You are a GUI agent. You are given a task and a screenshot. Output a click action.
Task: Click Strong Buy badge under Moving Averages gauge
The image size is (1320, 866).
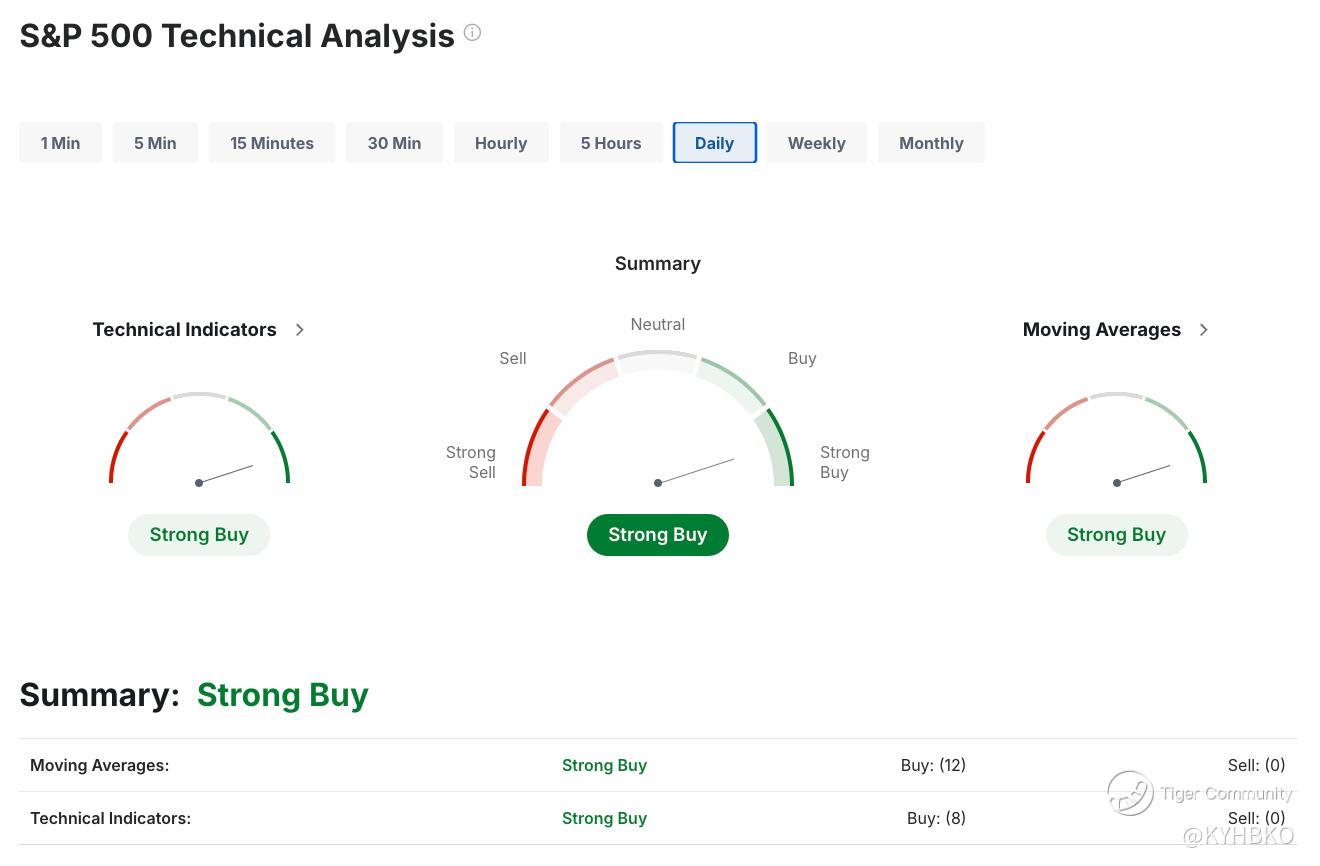click(1116, 535)
